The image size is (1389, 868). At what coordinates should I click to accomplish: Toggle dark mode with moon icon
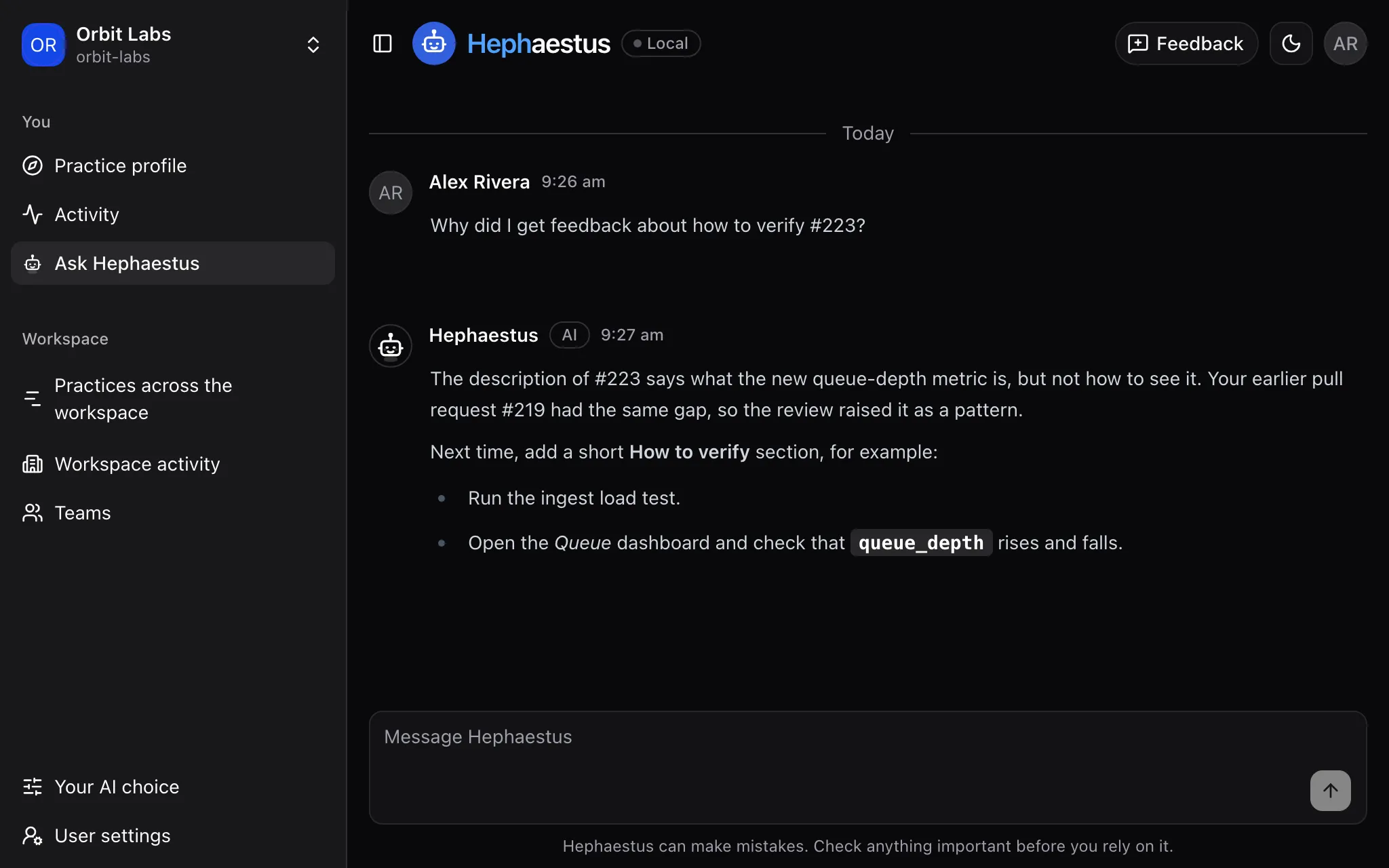click(x=1291, y=43)
